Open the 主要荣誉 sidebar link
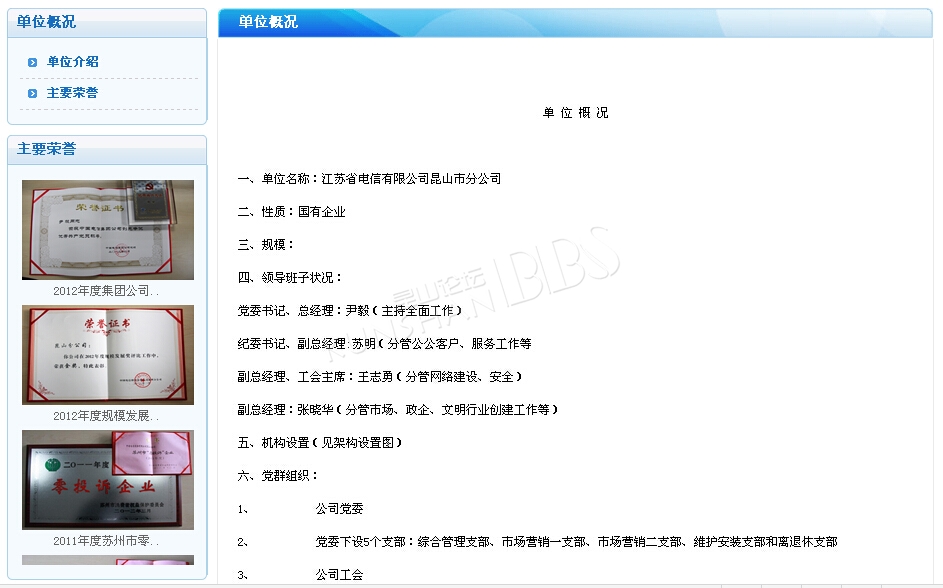The image size is (943, 588). 73,93
